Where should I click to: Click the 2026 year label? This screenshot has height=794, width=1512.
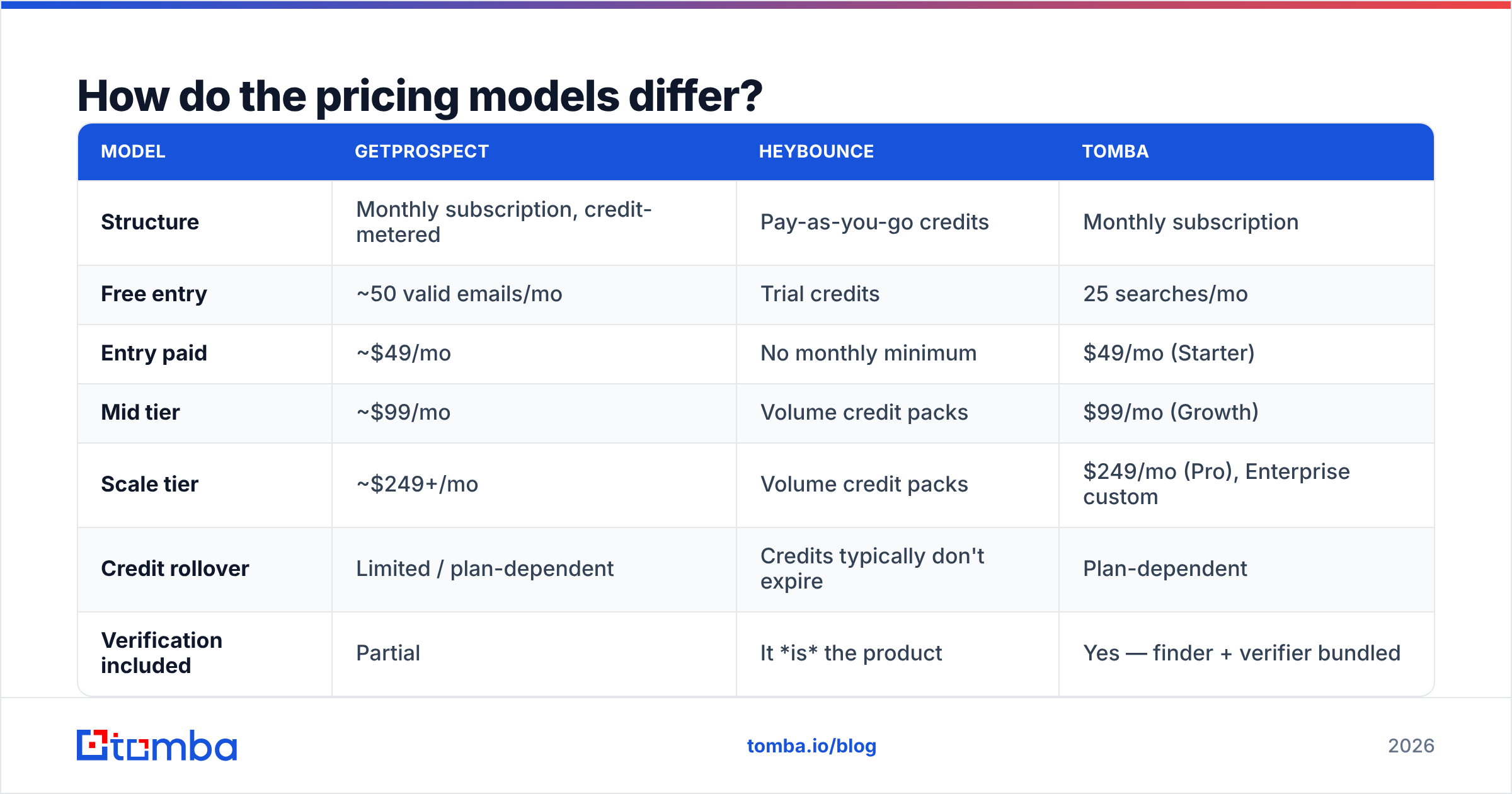pos(1411,746)
